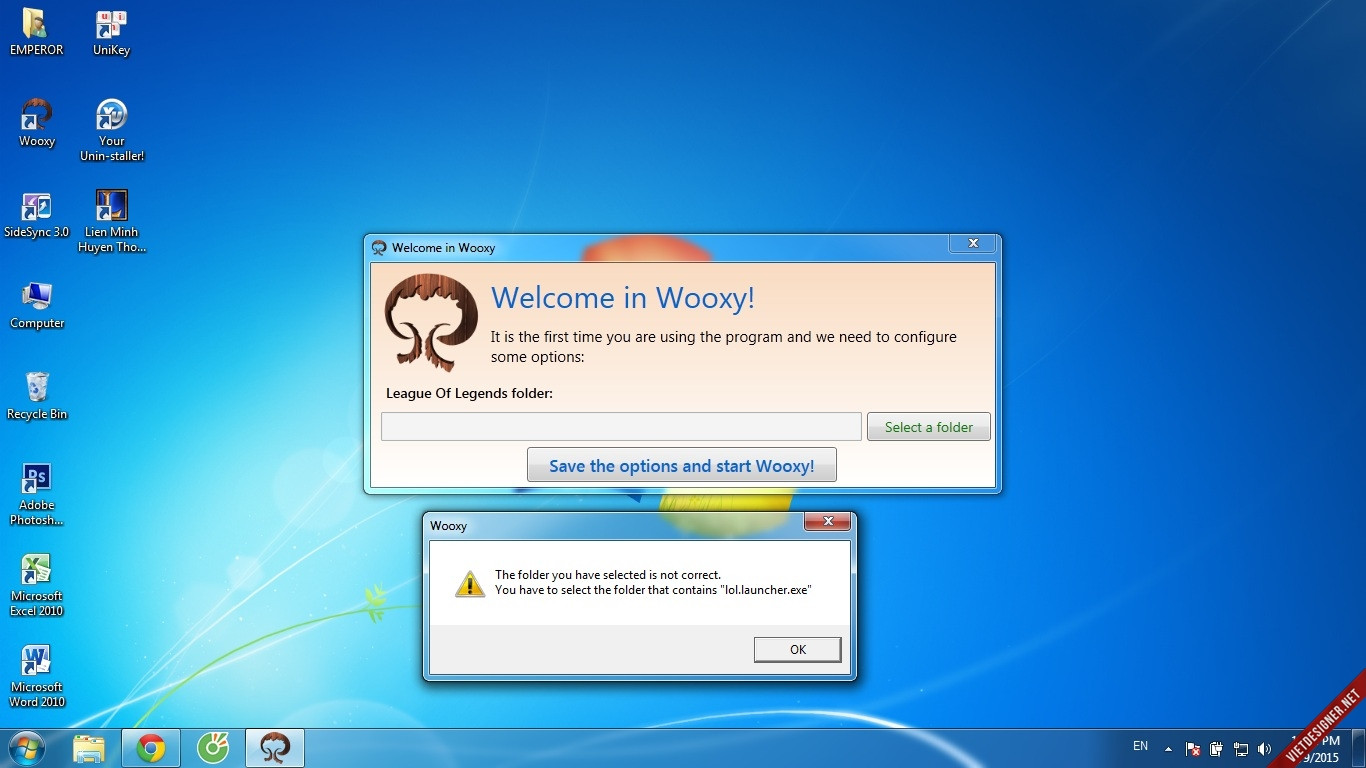This screenshot has height=768, width=1366.
Task: Click OK in the Wooxy error dialog
Action: [x=797, y=650]
